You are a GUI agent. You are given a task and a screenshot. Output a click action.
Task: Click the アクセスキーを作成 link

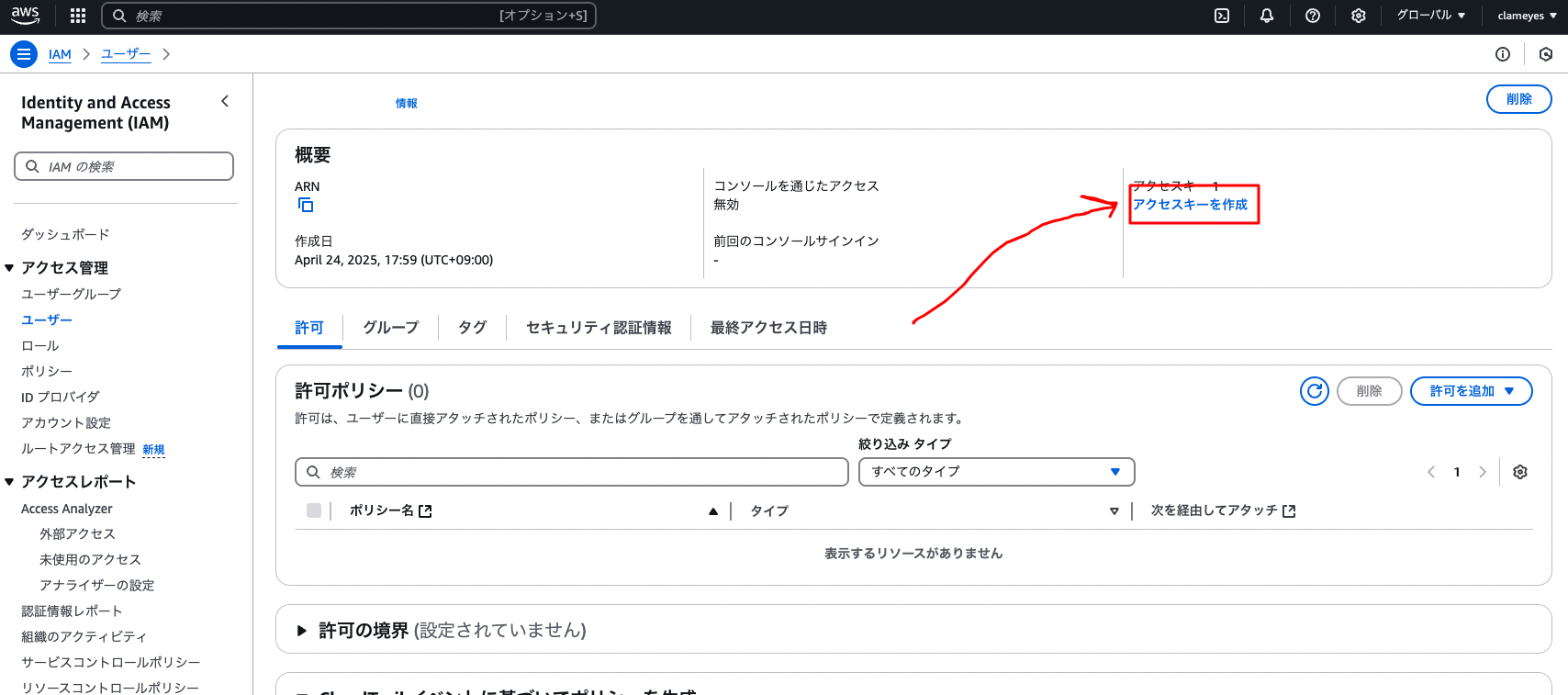tap(1190, 205)
